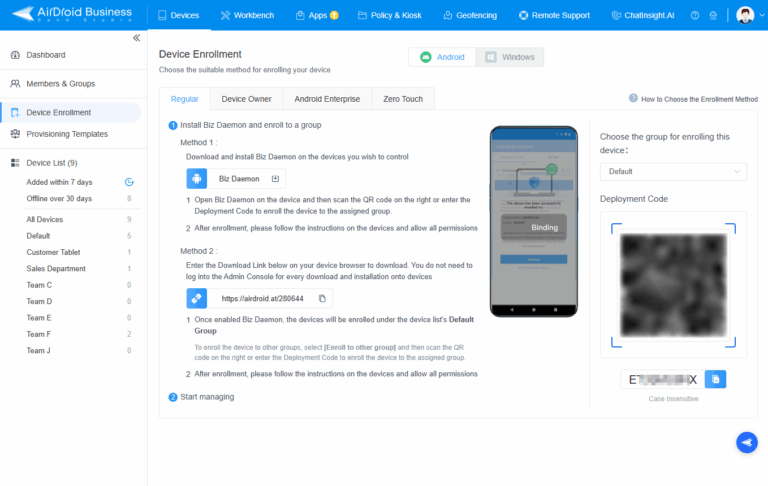Select Device Enrollment in sidebar
This screenshot has height=486, width=768.
[71, 112]
